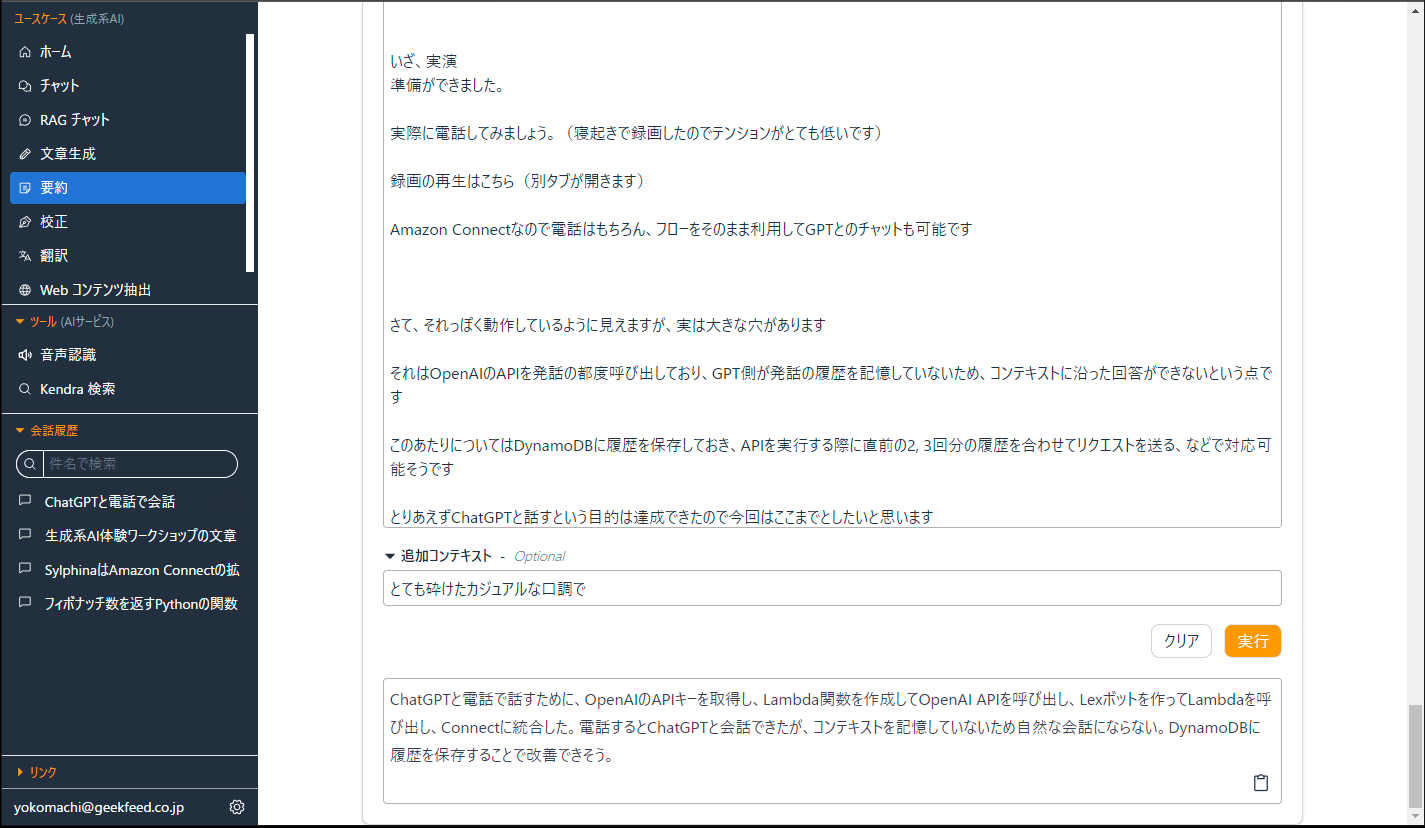Click the pencil icon beside 文章生成

(x=25, y=154)
